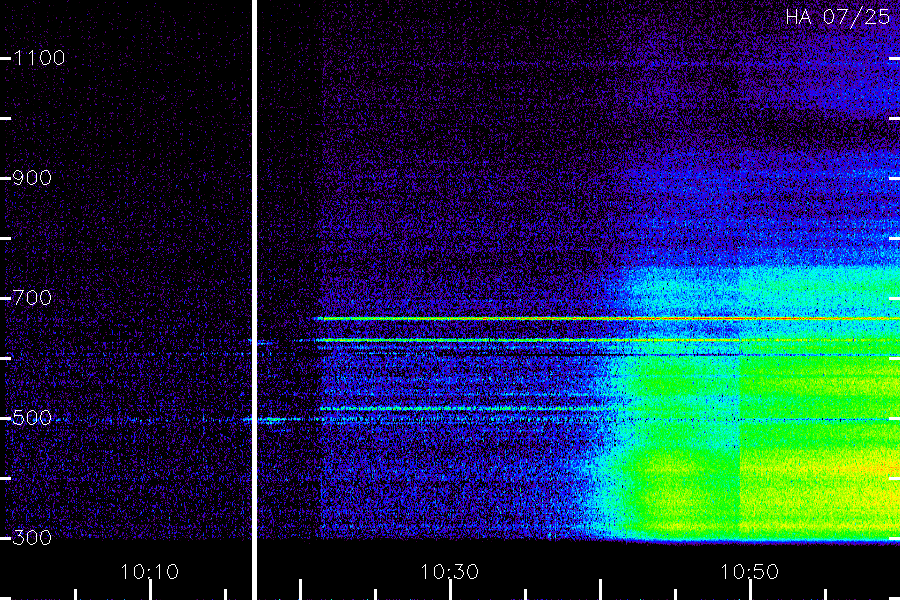Click the 500 frequency axis label

pos(32,418)
